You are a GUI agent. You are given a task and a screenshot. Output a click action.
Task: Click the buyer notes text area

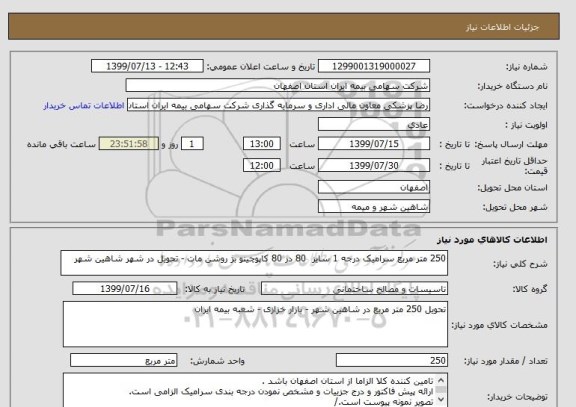point(255,390)
